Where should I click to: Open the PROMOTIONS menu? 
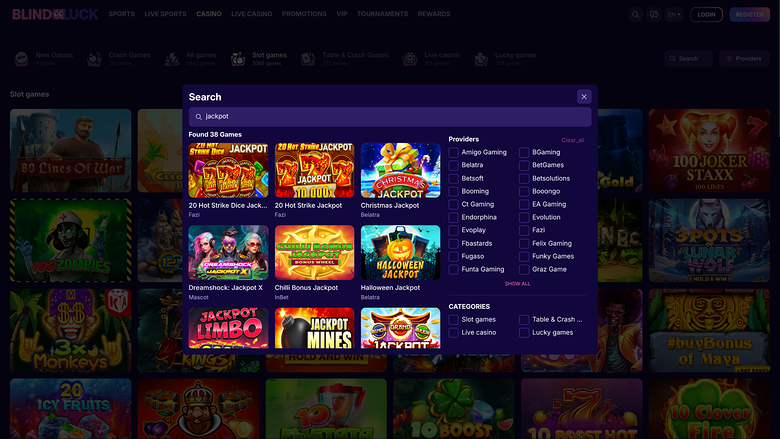point(304,14)
